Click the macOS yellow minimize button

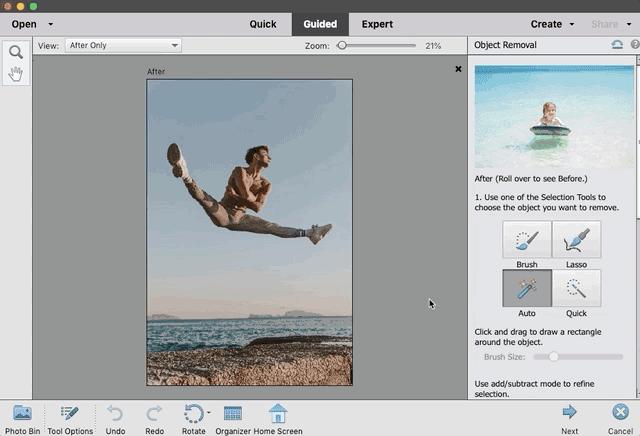pyautogui.click(x=20, y=6)
